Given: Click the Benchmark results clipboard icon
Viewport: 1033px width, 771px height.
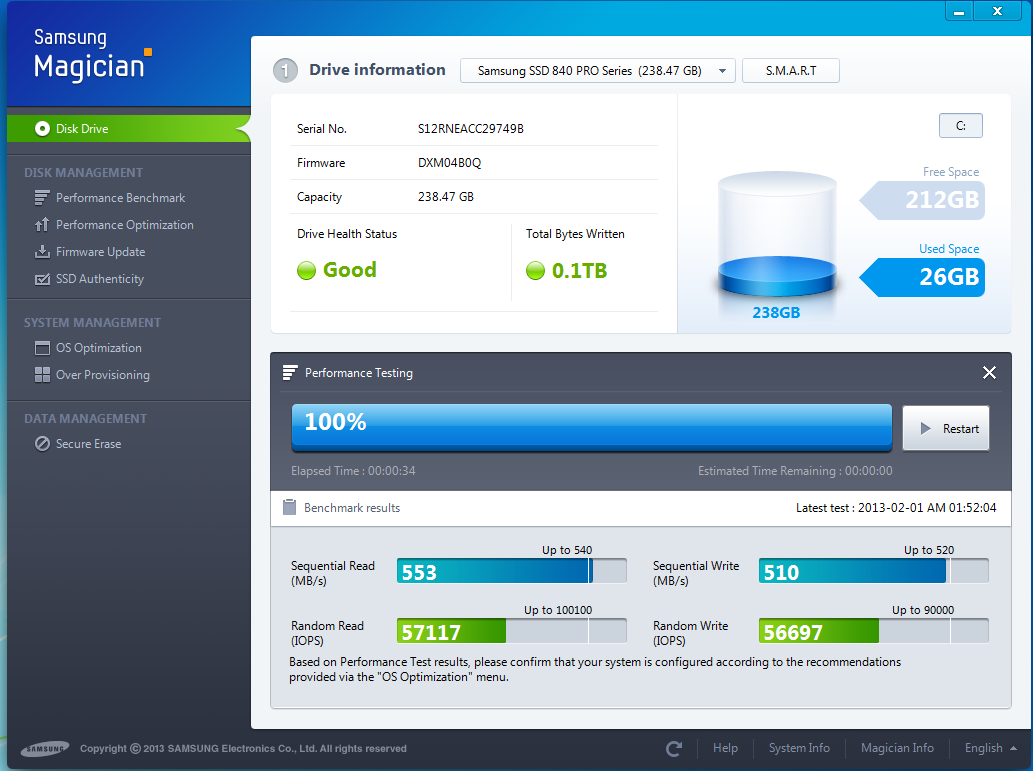Looking at the screenshot, I should click(289, 508).
